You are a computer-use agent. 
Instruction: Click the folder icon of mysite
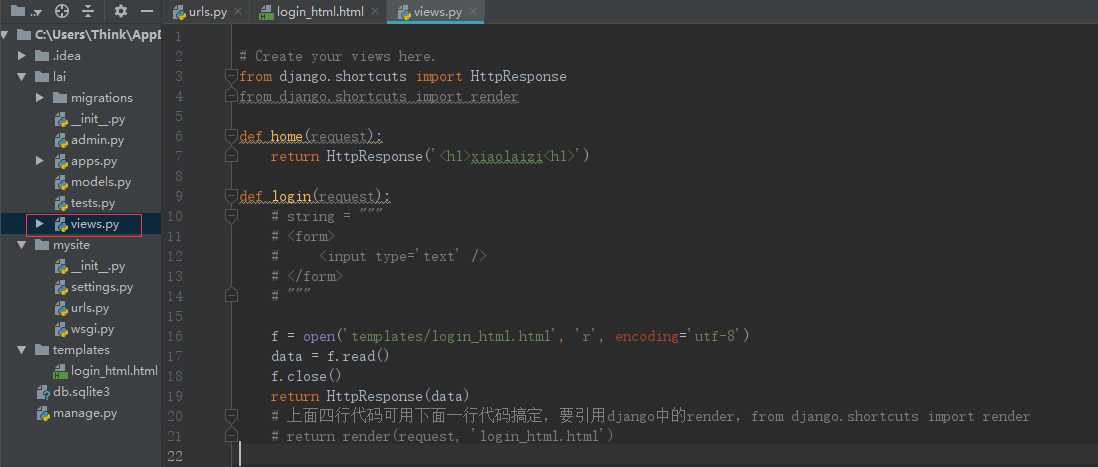click(41, 244)
